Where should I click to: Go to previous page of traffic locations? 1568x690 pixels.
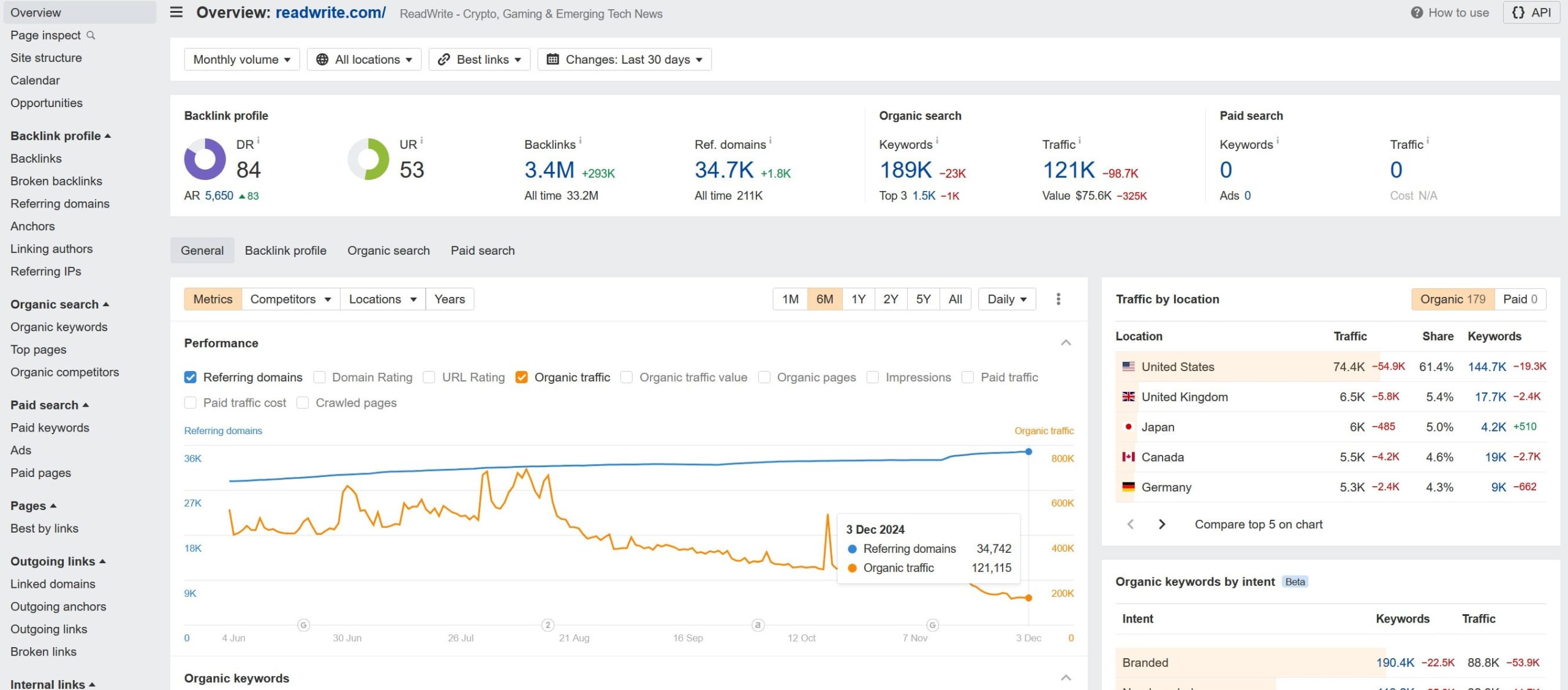[1131, 524]
